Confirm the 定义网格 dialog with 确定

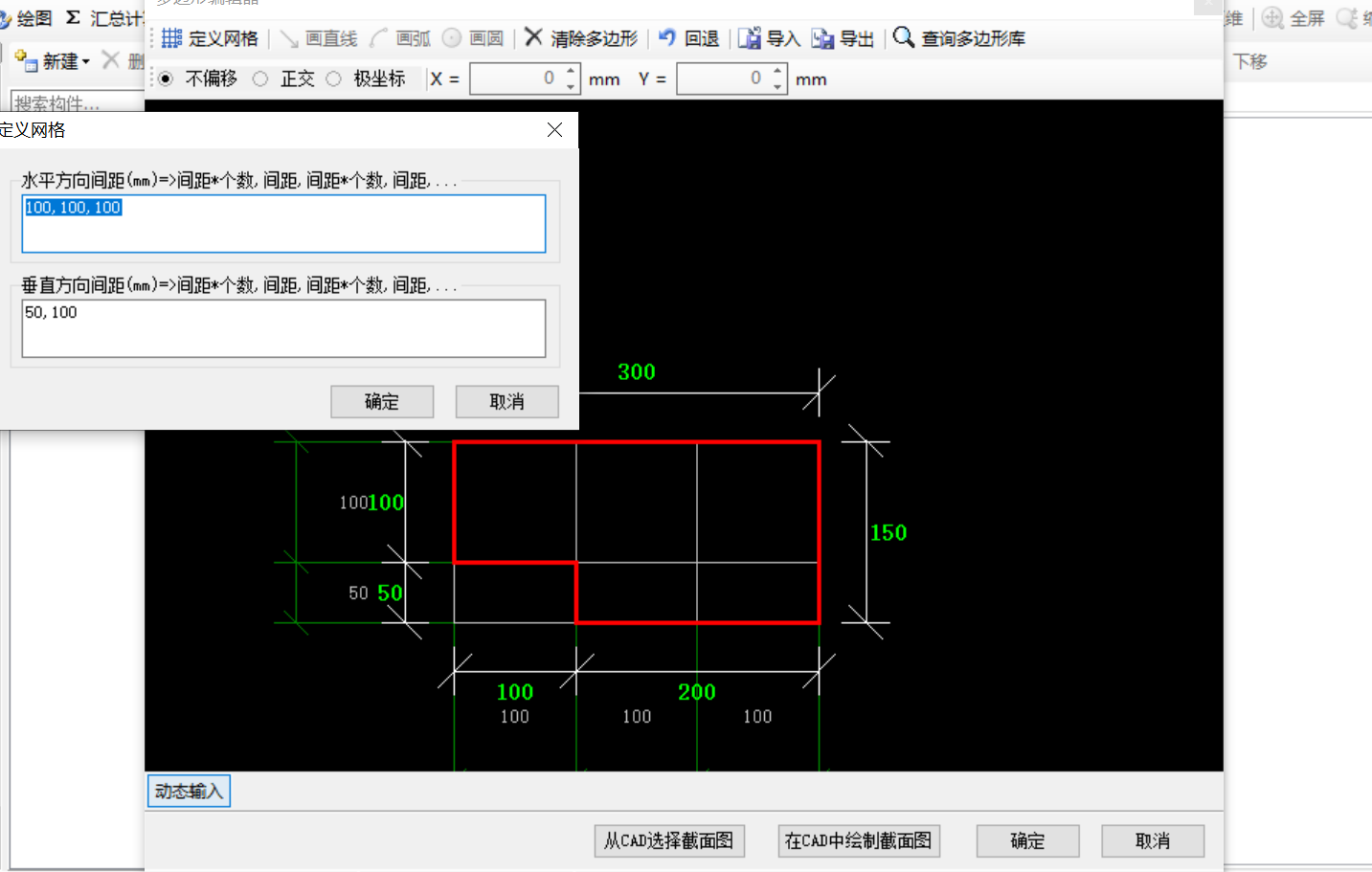tap(382, 402)
